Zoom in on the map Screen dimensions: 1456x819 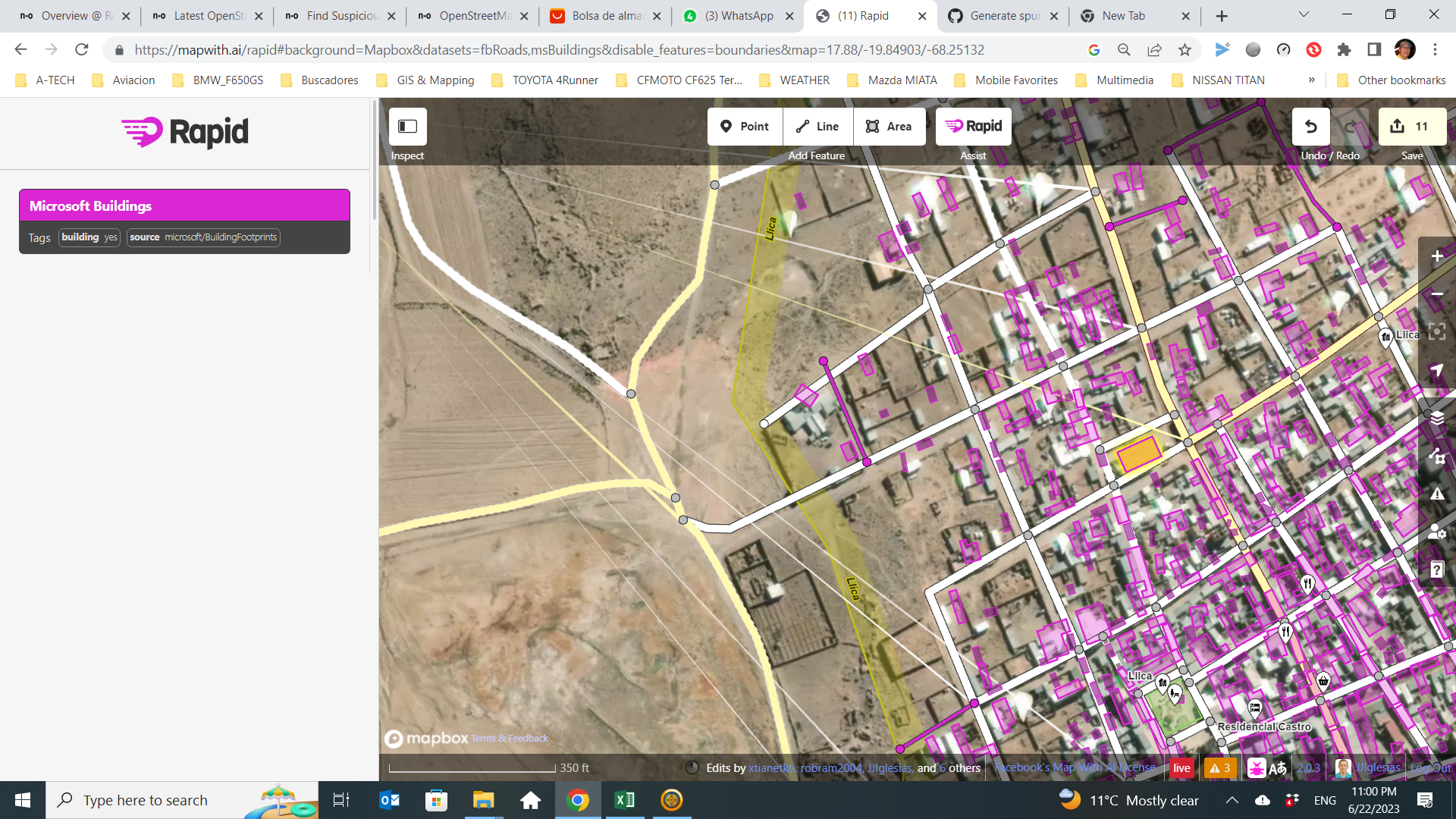point(1436,256)
